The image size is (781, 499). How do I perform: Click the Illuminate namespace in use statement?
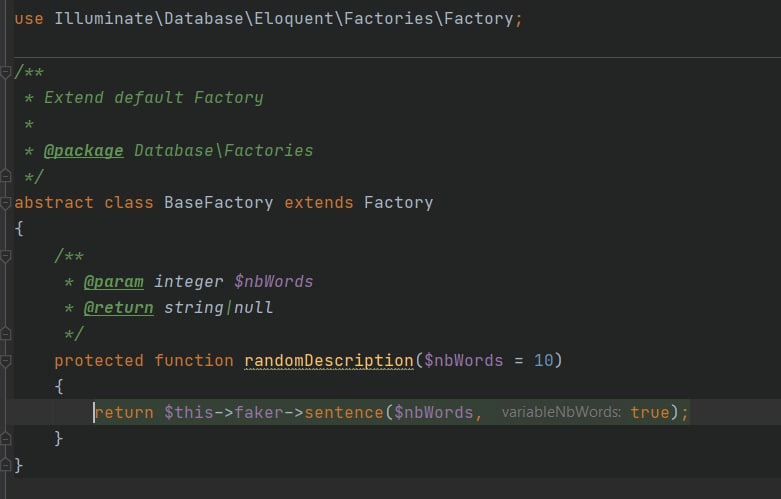pyautogui.click(x=104, y=18)
